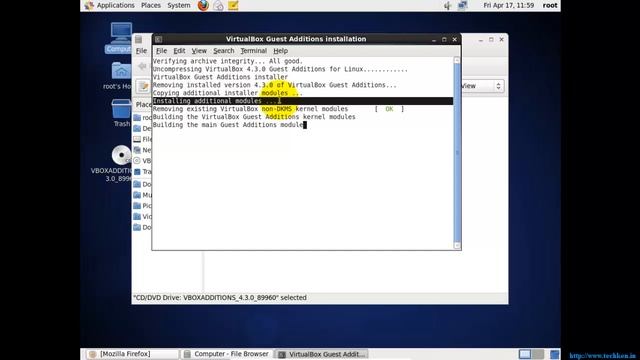Open the terminal Search menu
Screen dimensions: 640x360
pos(224,51)
